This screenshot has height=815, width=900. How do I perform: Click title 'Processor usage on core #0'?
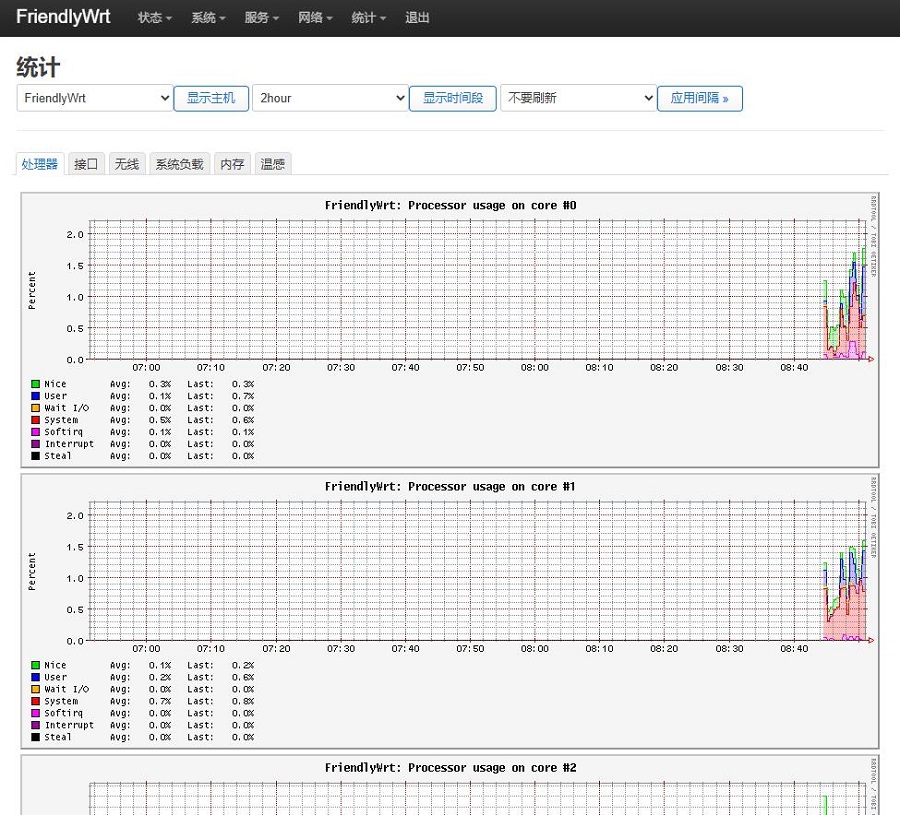450,205
